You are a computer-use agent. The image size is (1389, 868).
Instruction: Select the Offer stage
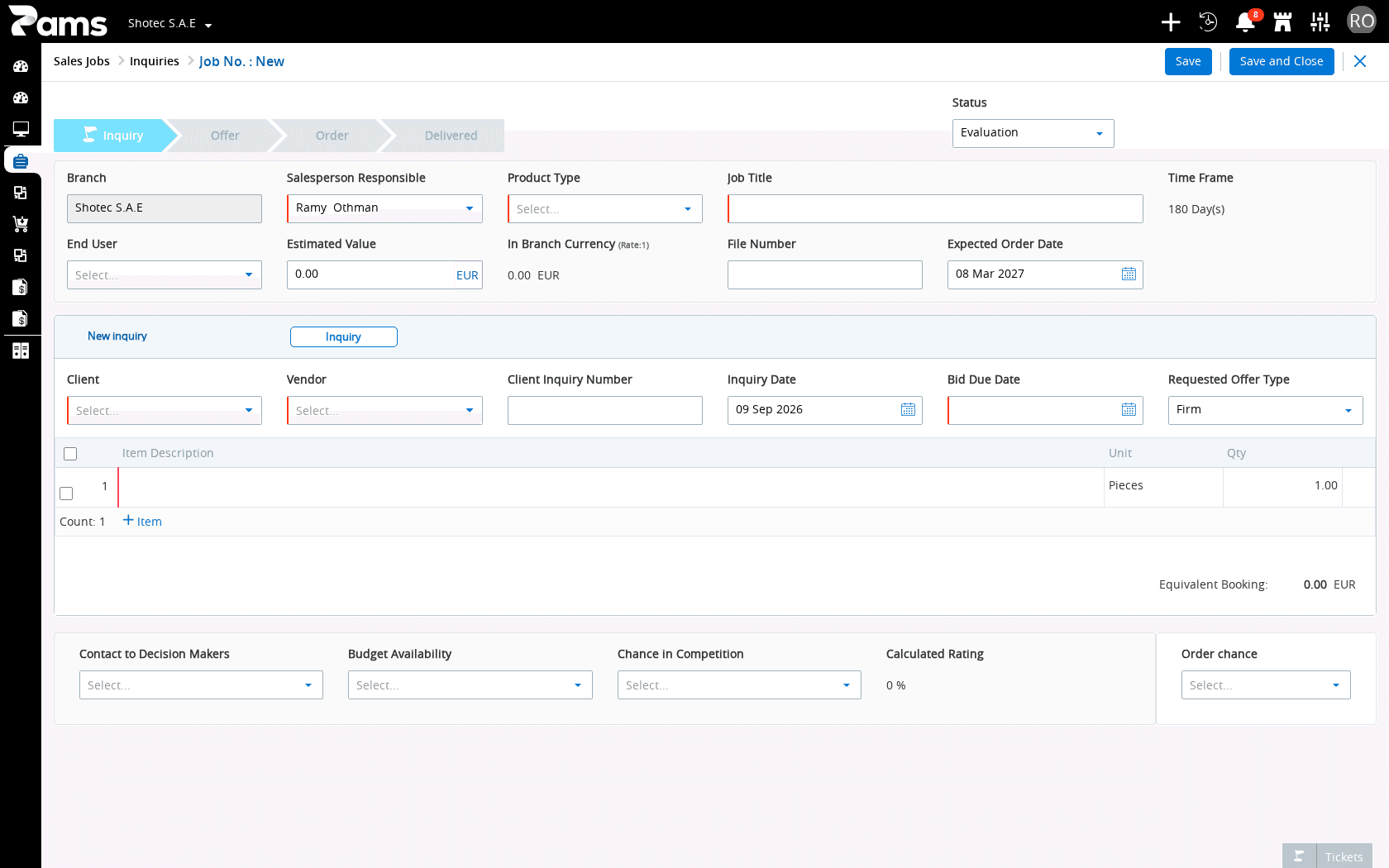(x=225, y=136)
